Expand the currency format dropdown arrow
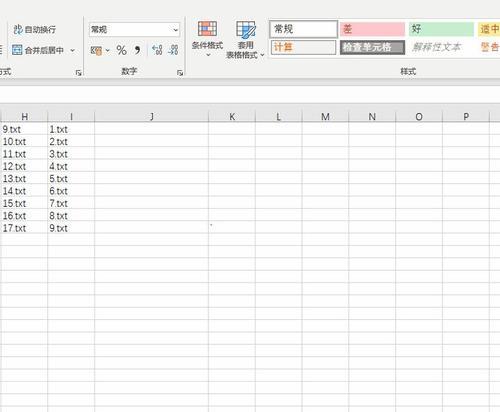Image resolution: width=500 pixels, height=412 pixels. coord(107,51)
